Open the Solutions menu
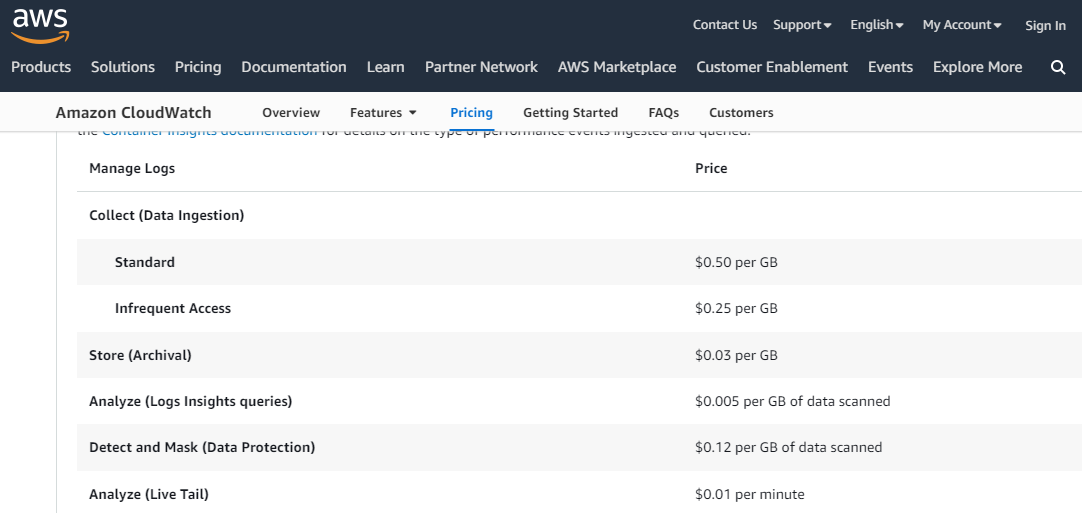The height and width of the screenshot is (513, 1082). pos(123,67)
